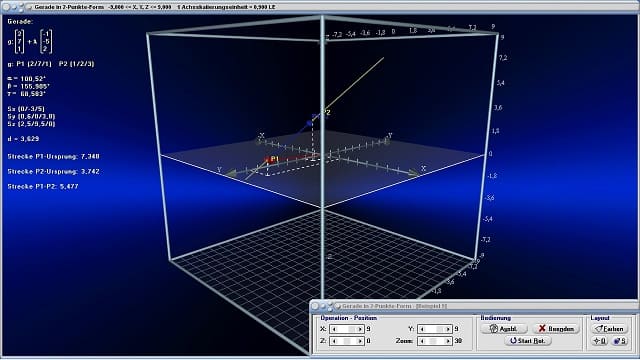Click the Sz intersection point text

31,123
